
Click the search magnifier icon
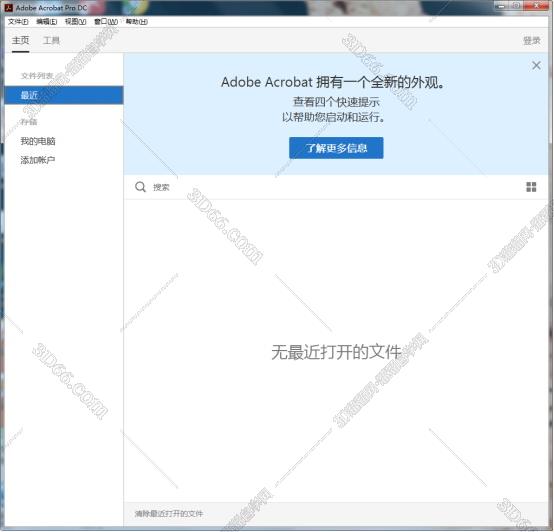pos(140,187)
